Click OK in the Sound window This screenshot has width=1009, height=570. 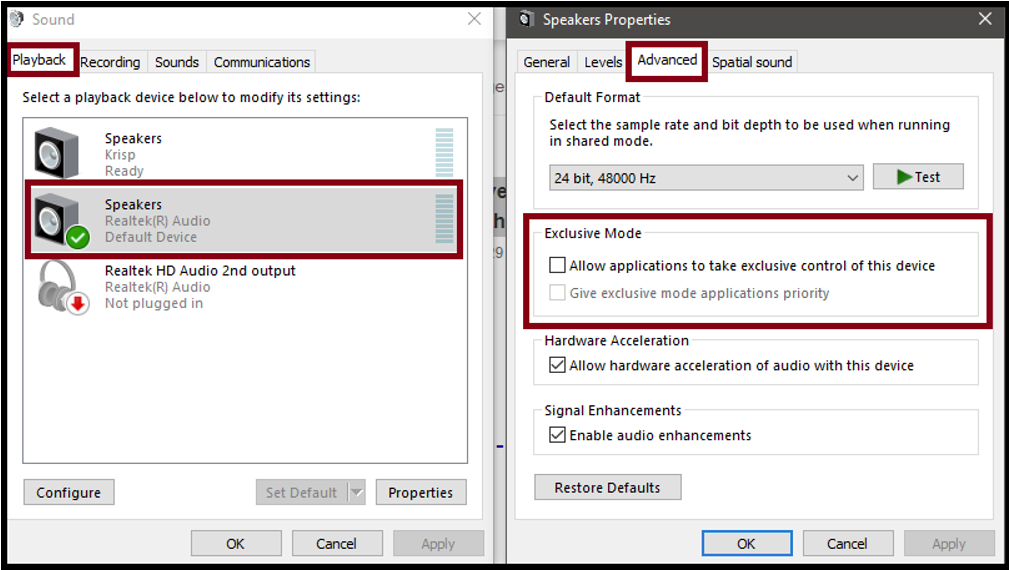click(x=236, y=543)
